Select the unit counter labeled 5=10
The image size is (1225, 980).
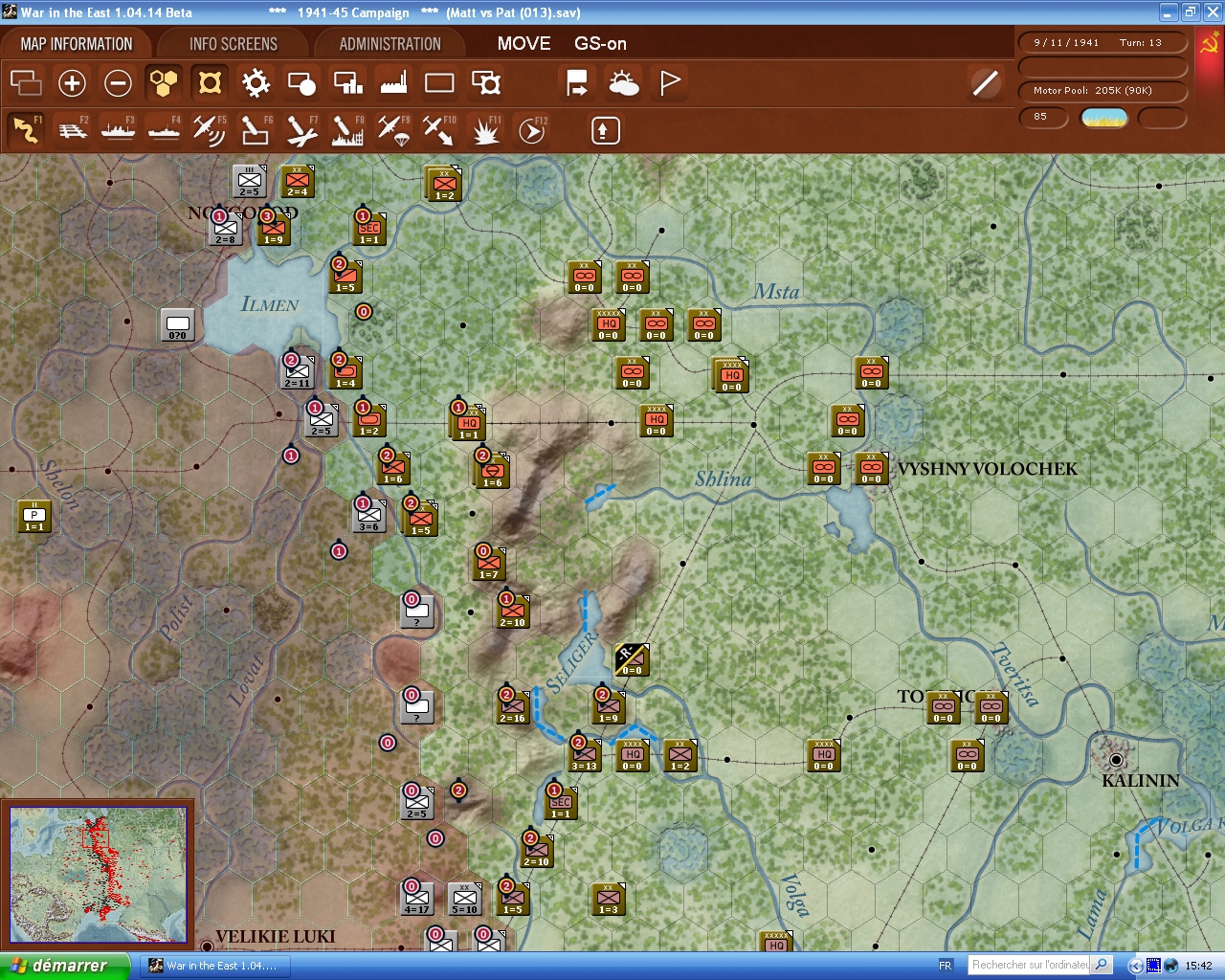[465, 899]
